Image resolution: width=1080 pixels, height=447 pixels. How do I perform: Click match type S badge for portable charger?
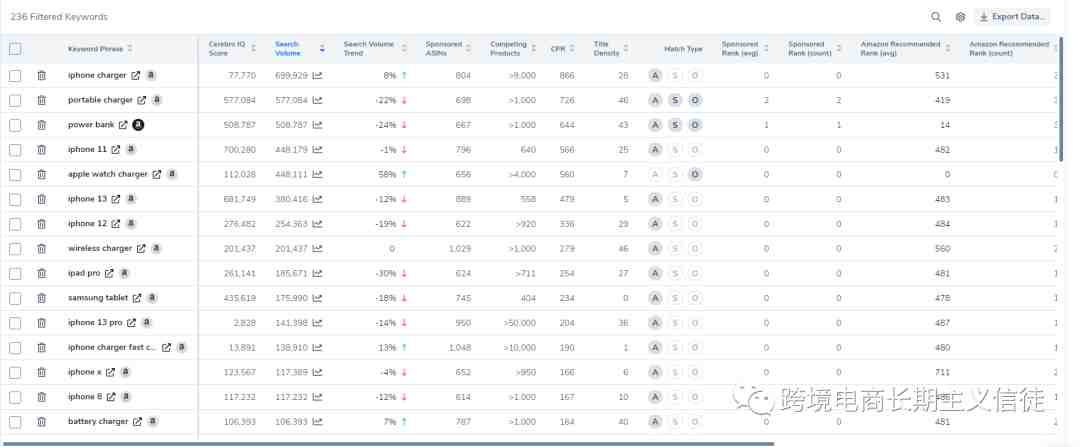[675, 100]
